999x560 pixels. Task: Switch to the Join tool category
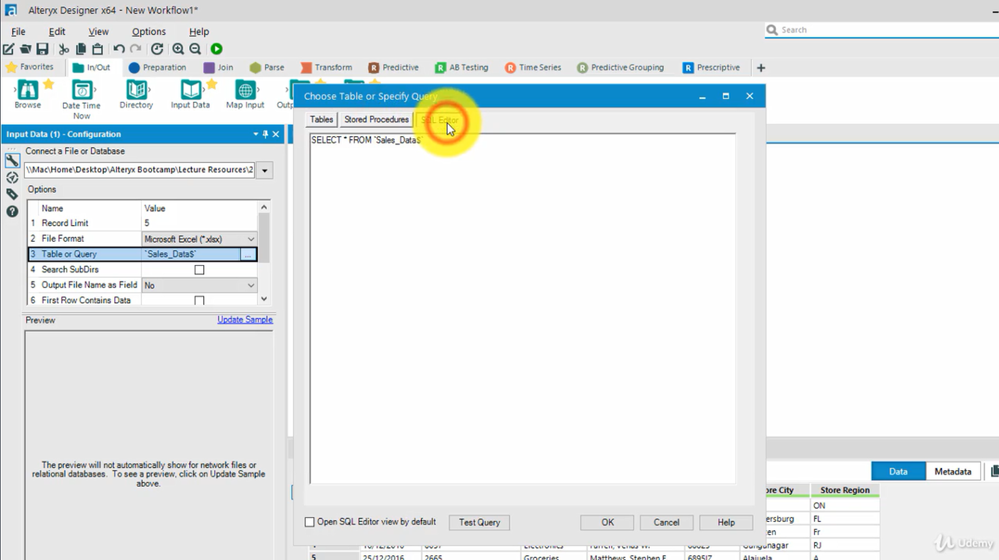click(x=218, y=67)
